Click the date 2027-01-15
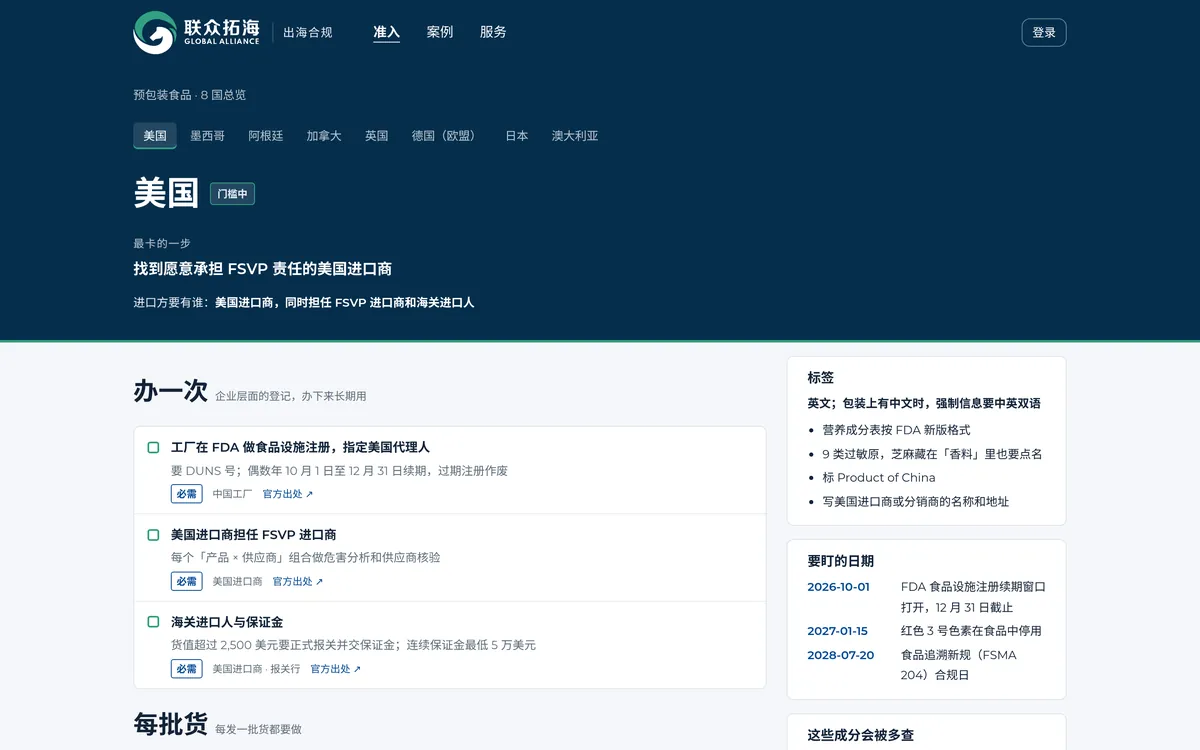Image resolution: width=1200 pixels, height=750 pixels. (838, 631)
